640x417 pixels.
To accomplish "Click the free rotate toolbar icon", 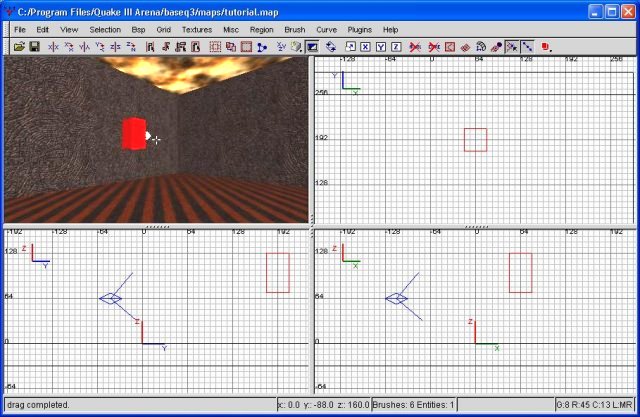I will [331, 47].
